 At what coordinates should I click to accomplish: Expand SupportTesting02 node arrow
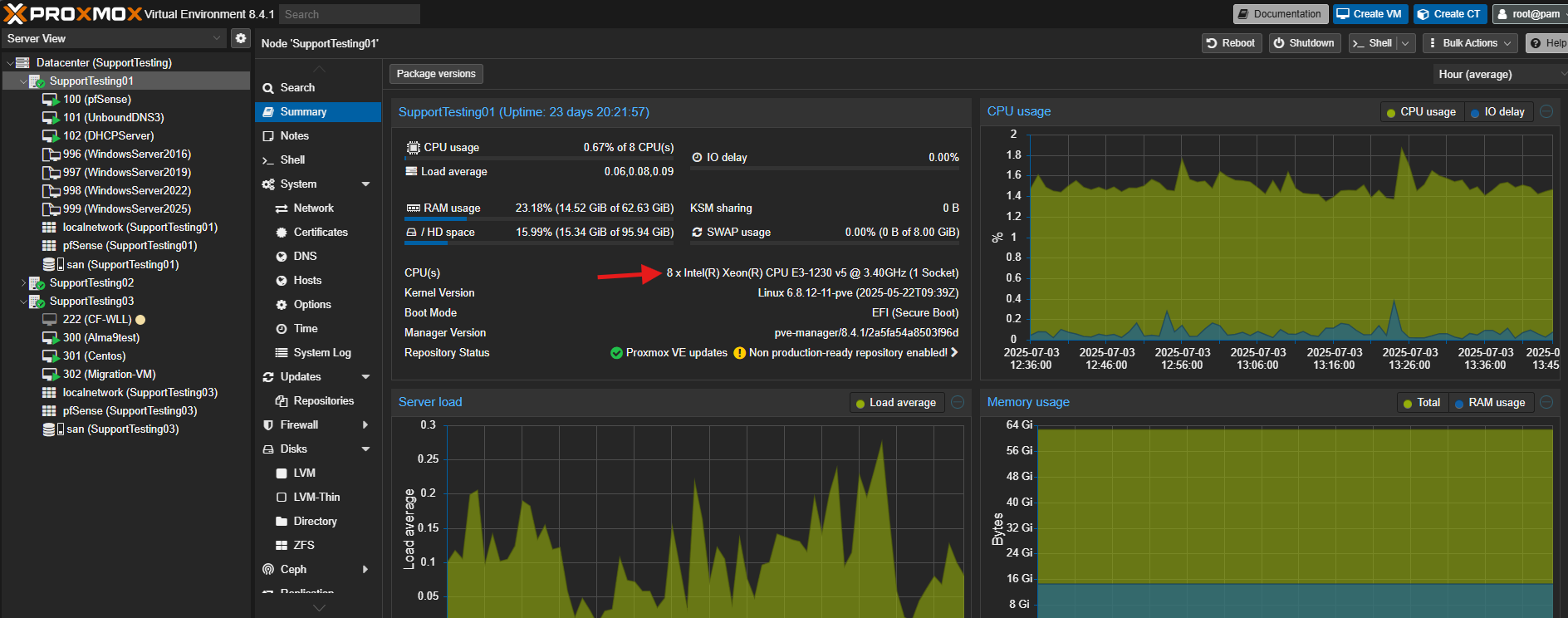pos(23,282)
